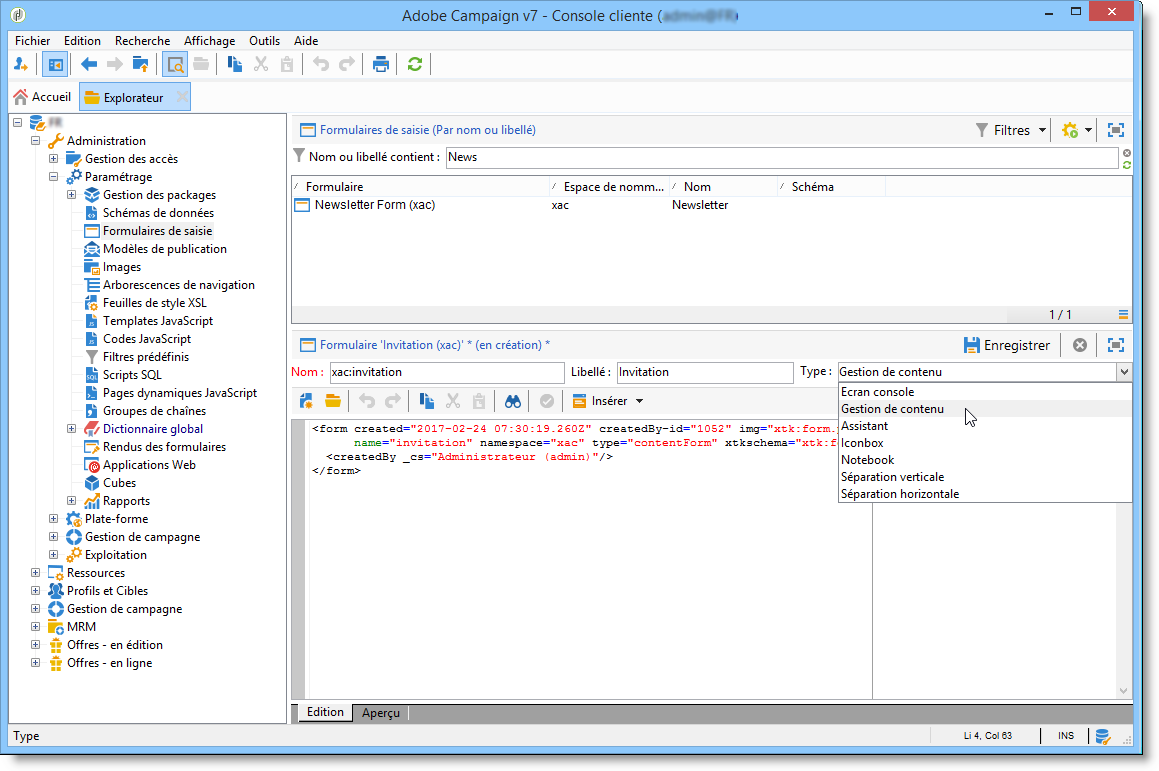The image size is (1159, 771).
Task: Click the undo icon in form editor toolbar
Action: 367,401
